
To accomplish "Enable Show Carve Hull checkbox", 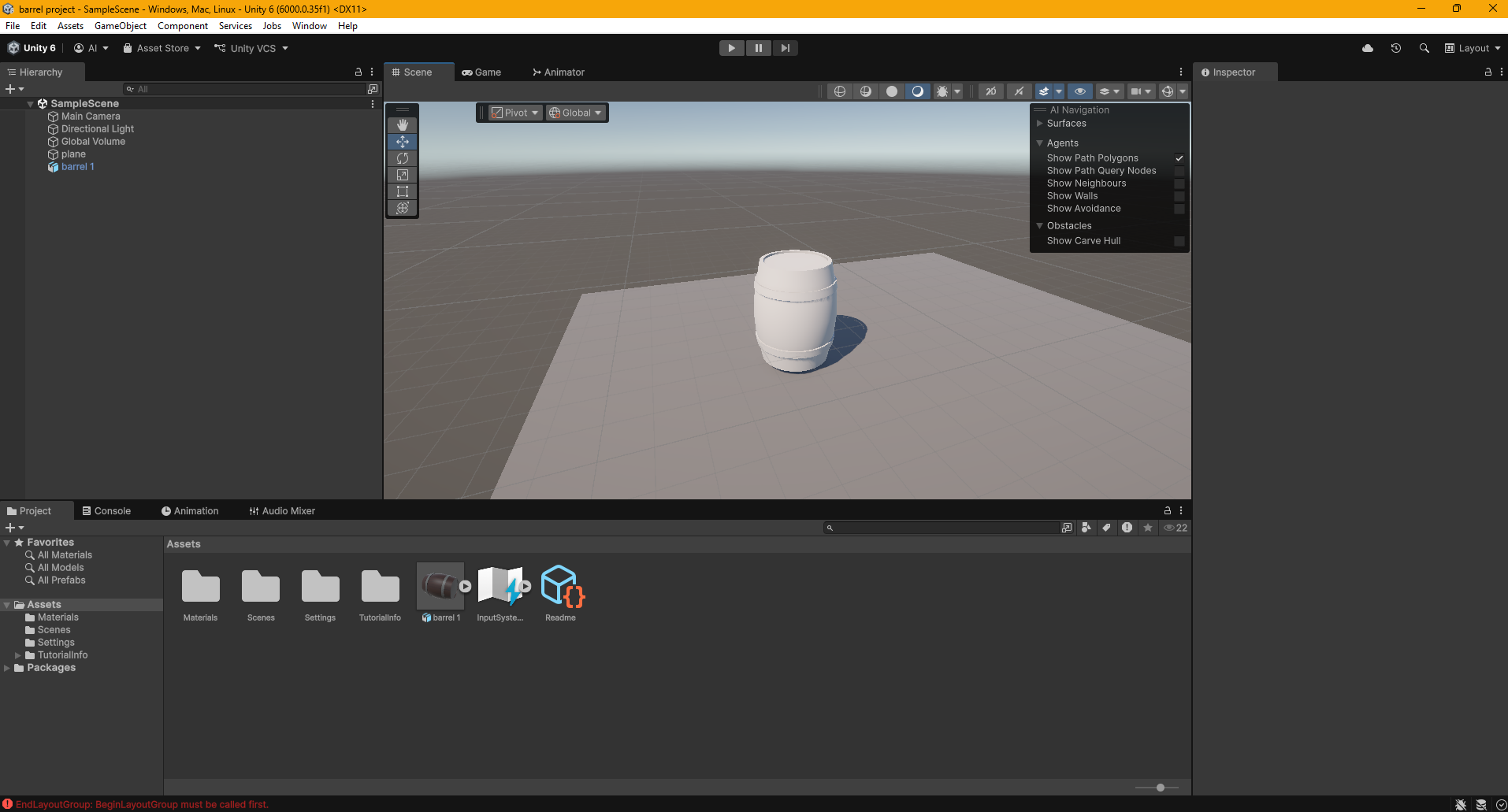I will pos(1179,241).
